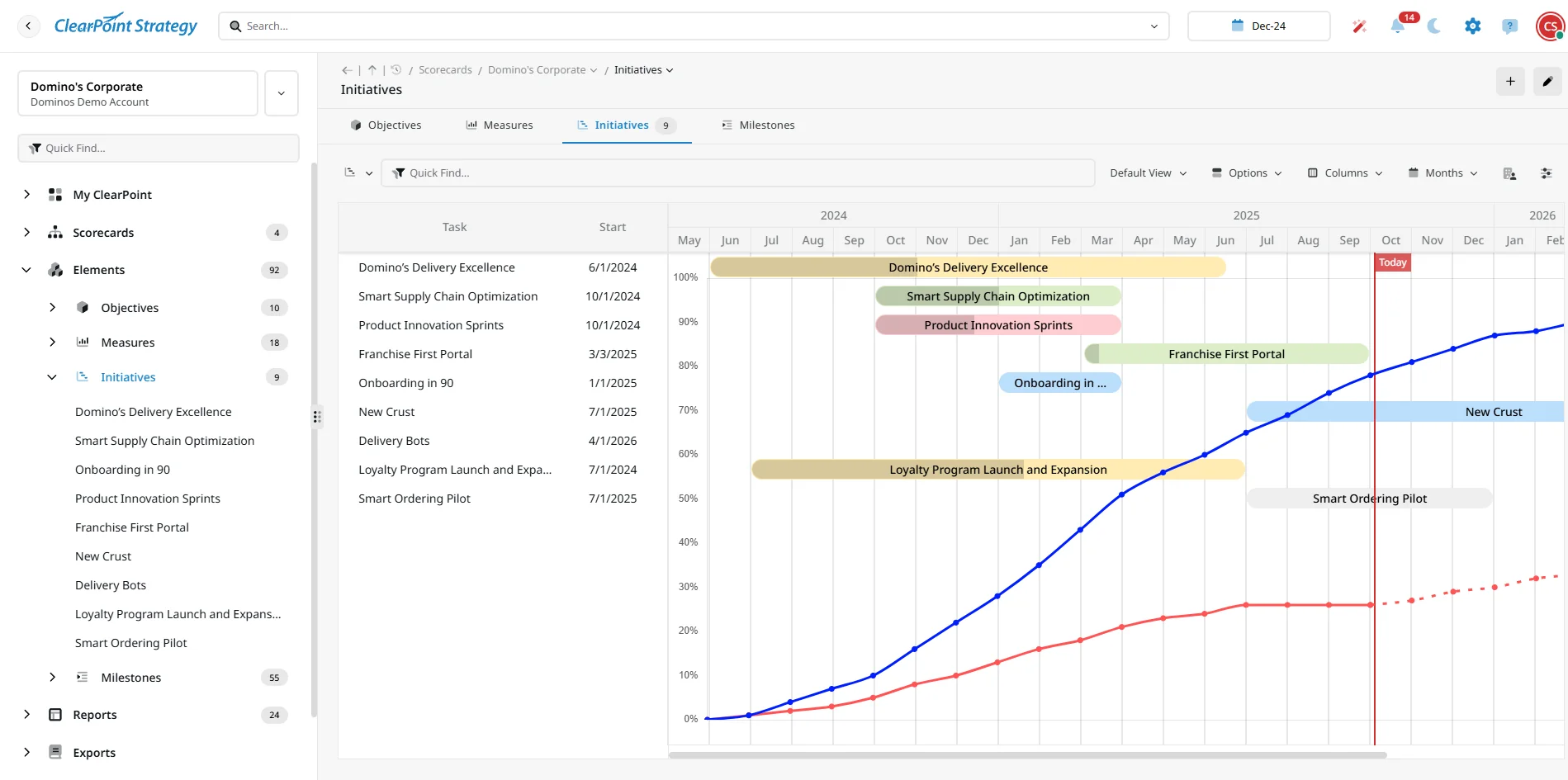Open the notifications bell showing 14 alerts
1568x780 pixels.
(1397, 26)
